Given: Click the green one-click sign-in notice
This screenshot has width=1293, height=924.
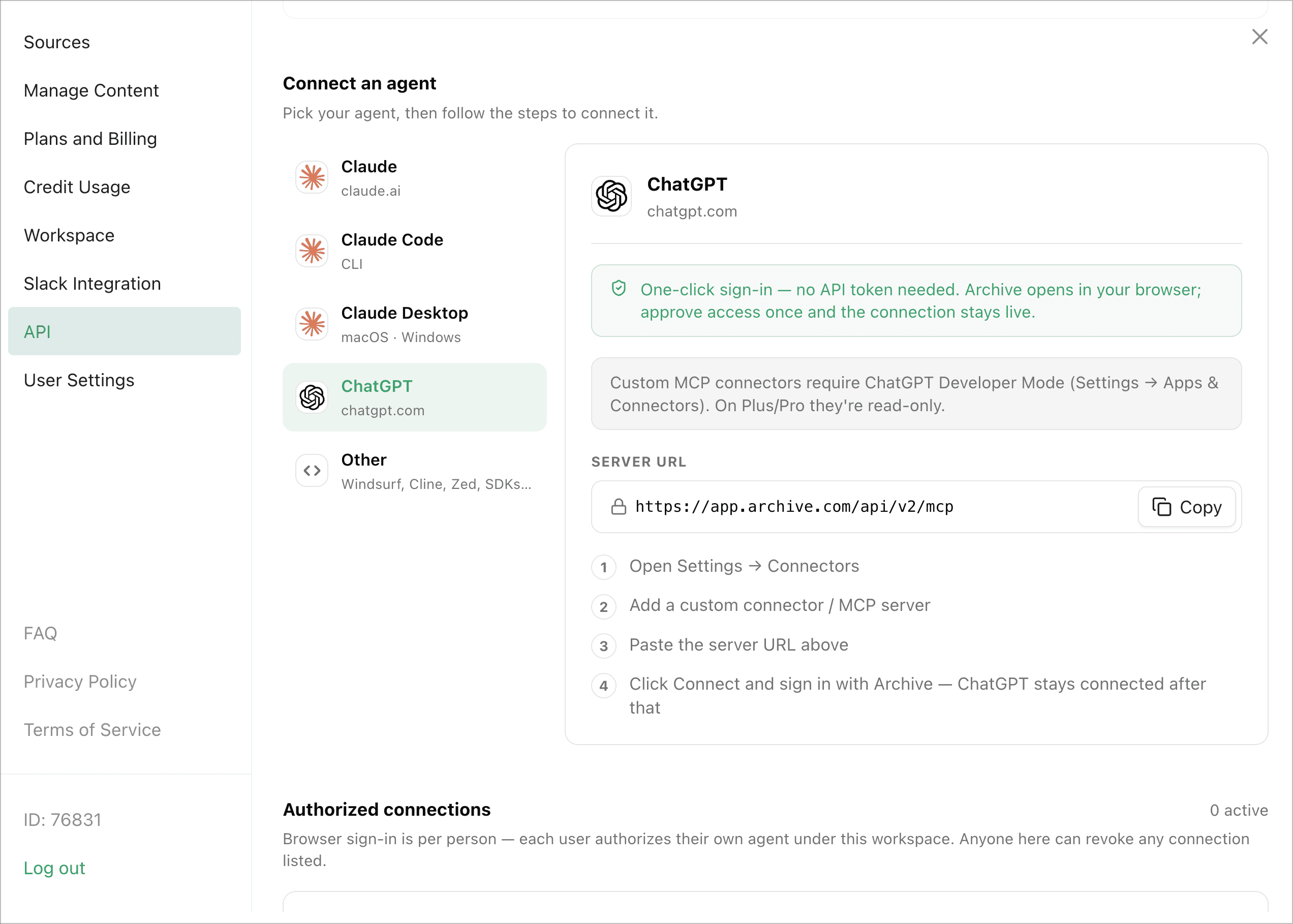Looking at the screenshot, I should pyautogui.click(x=916, y=300).
